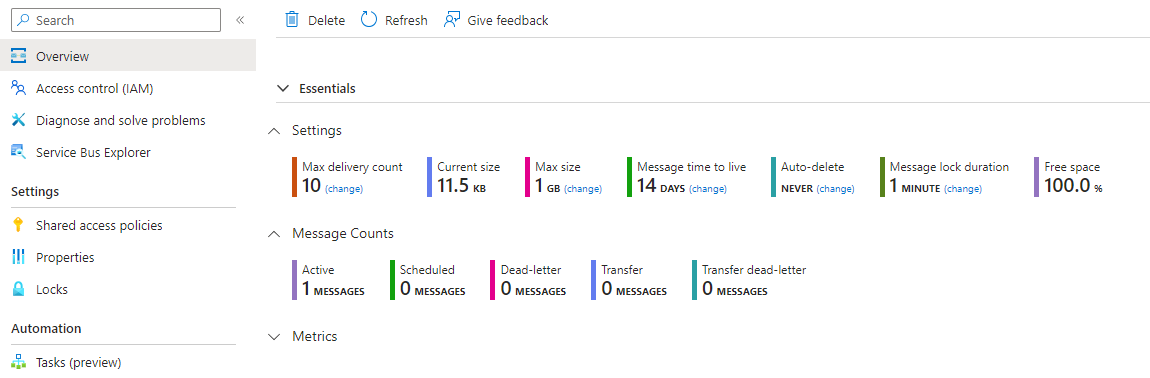Open Tasks (preview) label
1150x378 pixels.
click(x=78, y=363)
